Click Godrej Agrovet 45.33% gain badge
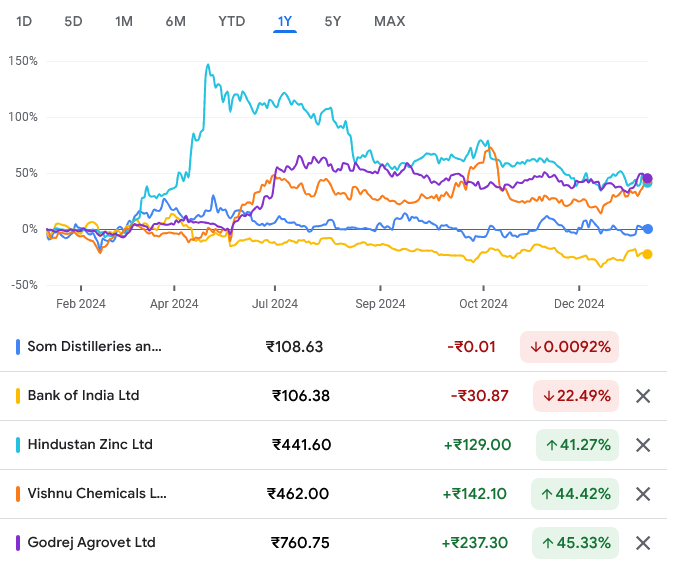The image size is (675, 566). click(x=576, y=543)
